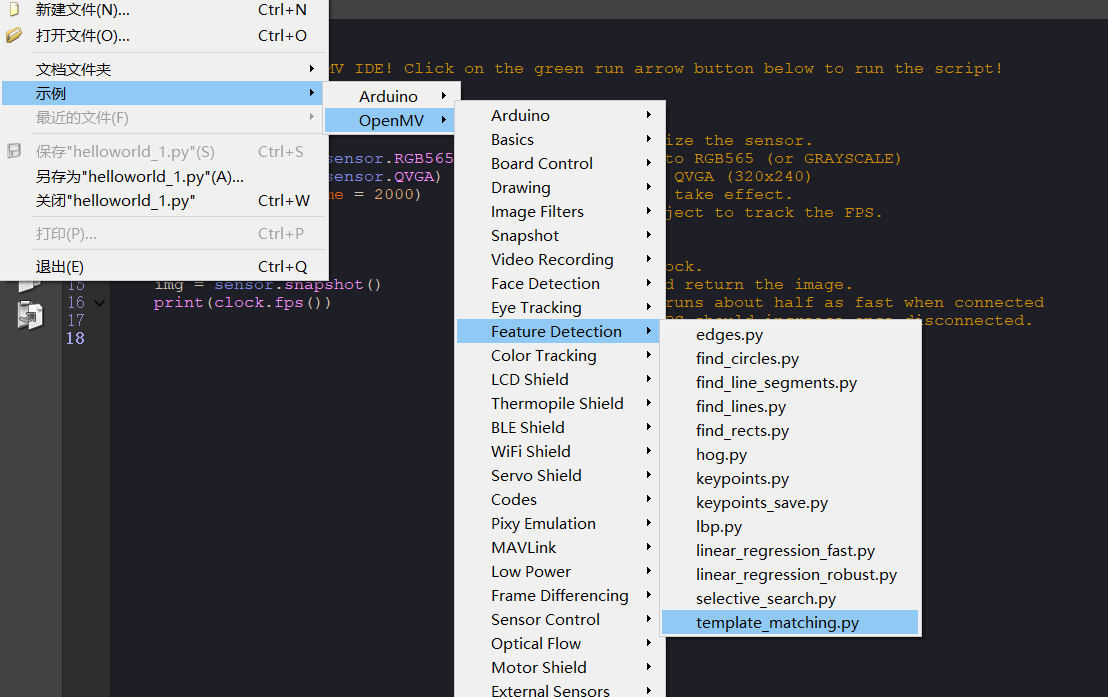Open the 文档文件夹 submenu
Viewport: 1108px width, 697px height.
(x=165, y=69)
